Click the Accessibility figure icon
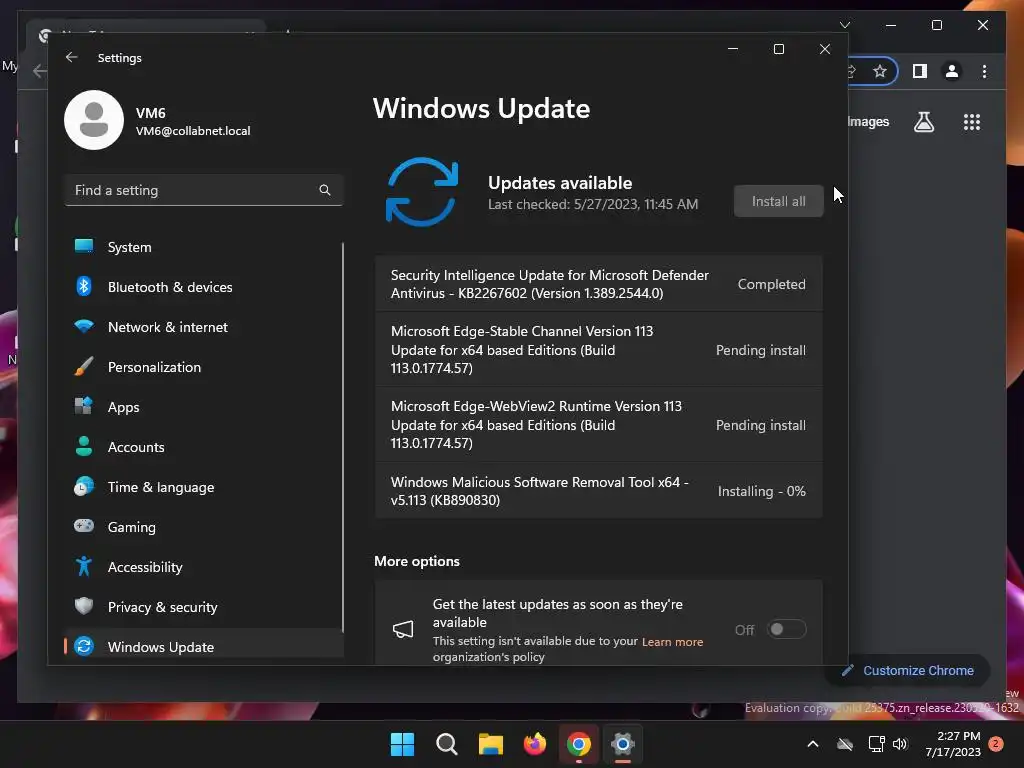1024x768 pixels. coord(84,566)
